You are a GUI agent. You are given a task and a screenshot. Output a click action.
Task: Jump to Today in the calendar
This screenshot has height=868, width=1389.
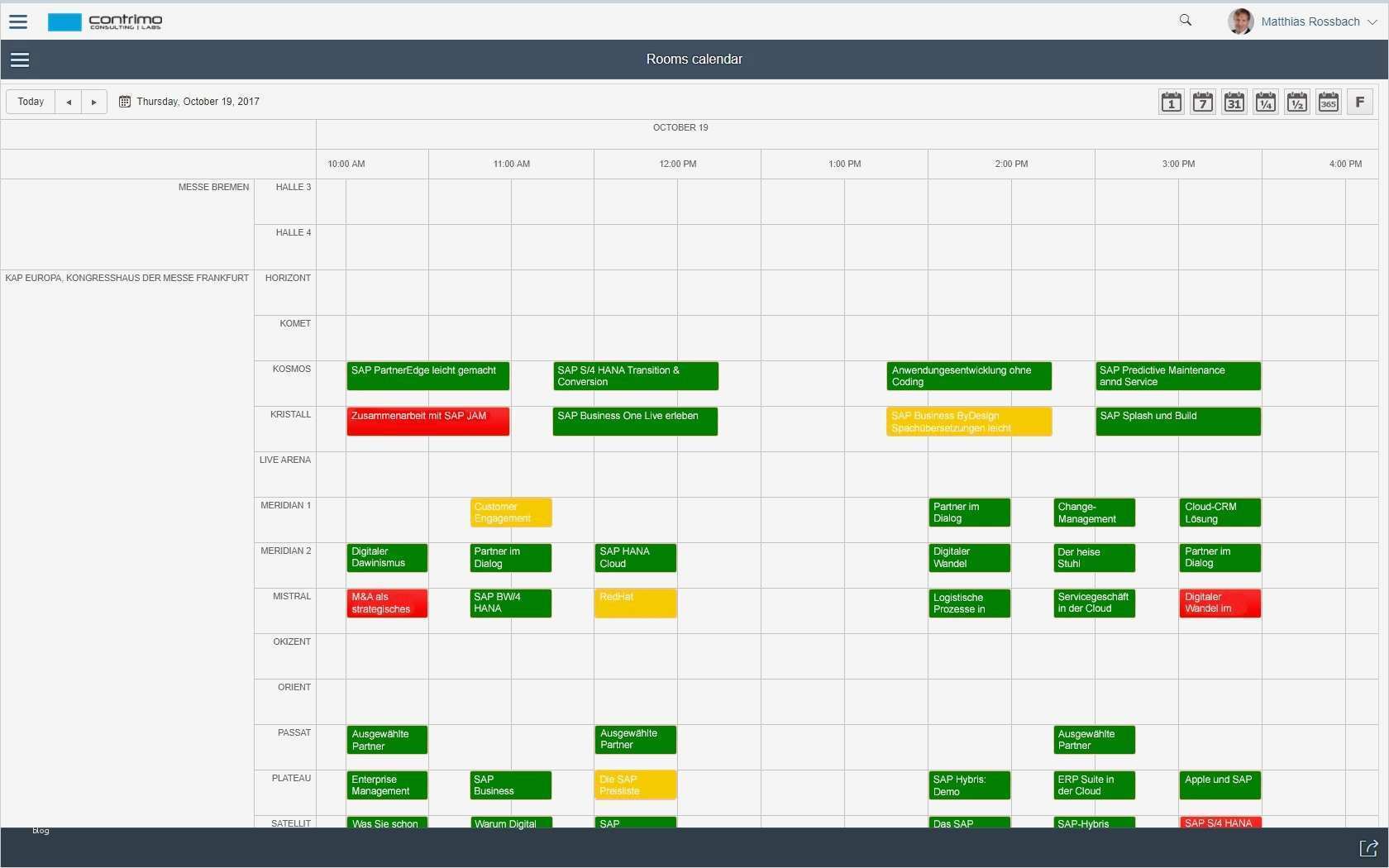(31, 102)
